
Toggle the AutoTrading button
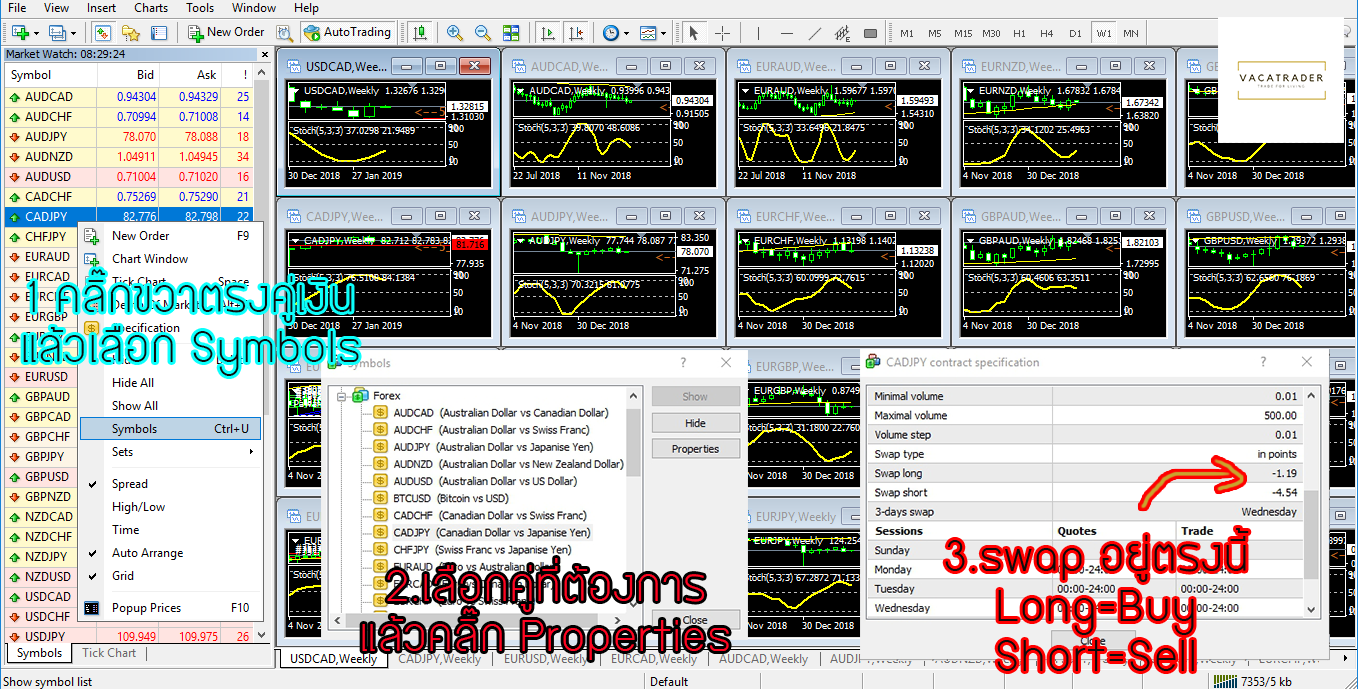pyautogui.click(x=348, y=32)
